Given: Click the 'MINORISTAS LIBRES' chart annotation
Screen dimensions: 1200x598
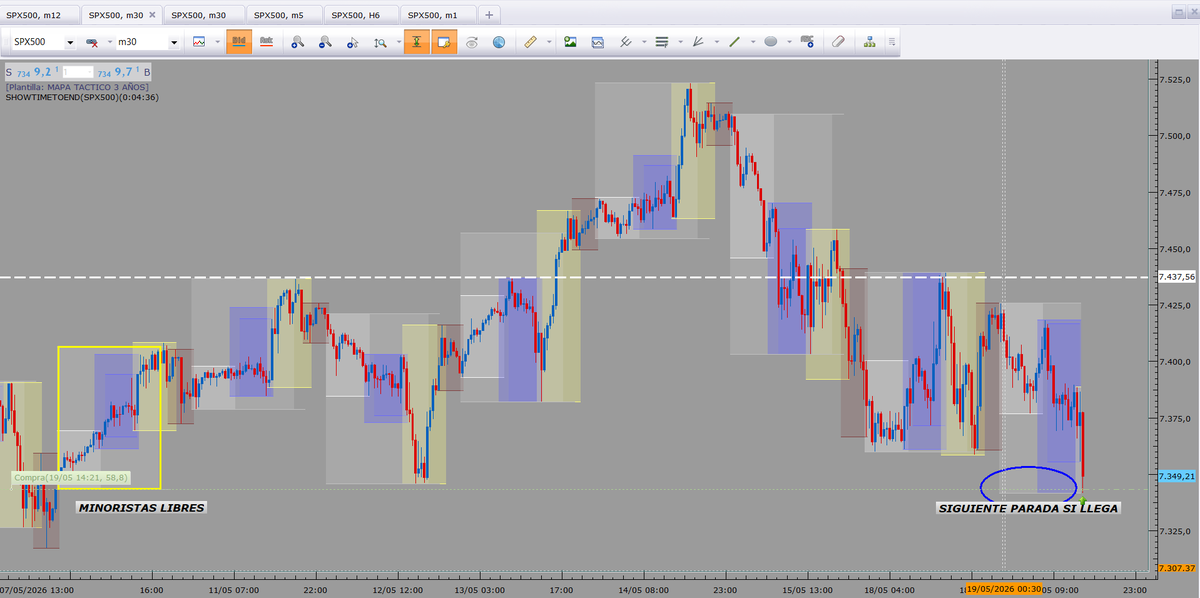Looking at the screenshot, I should click(141, 508).
